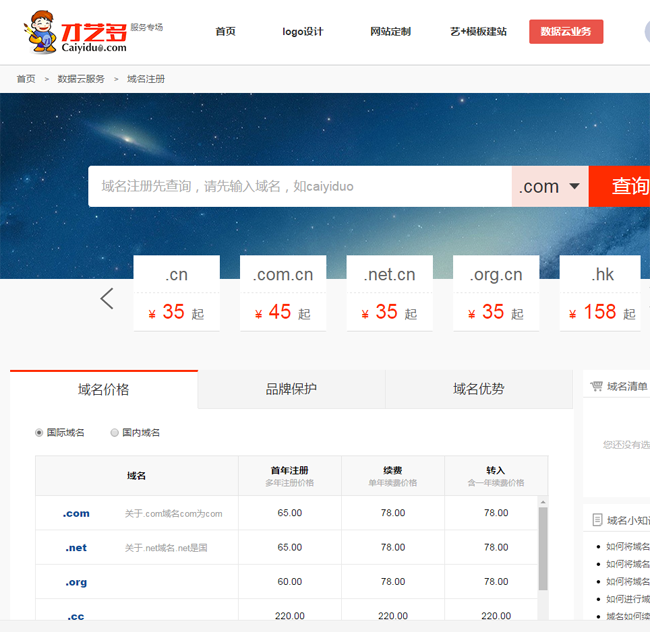
Task: Click the shopping cart icon beside 域名清单
Action: [596, 386]
